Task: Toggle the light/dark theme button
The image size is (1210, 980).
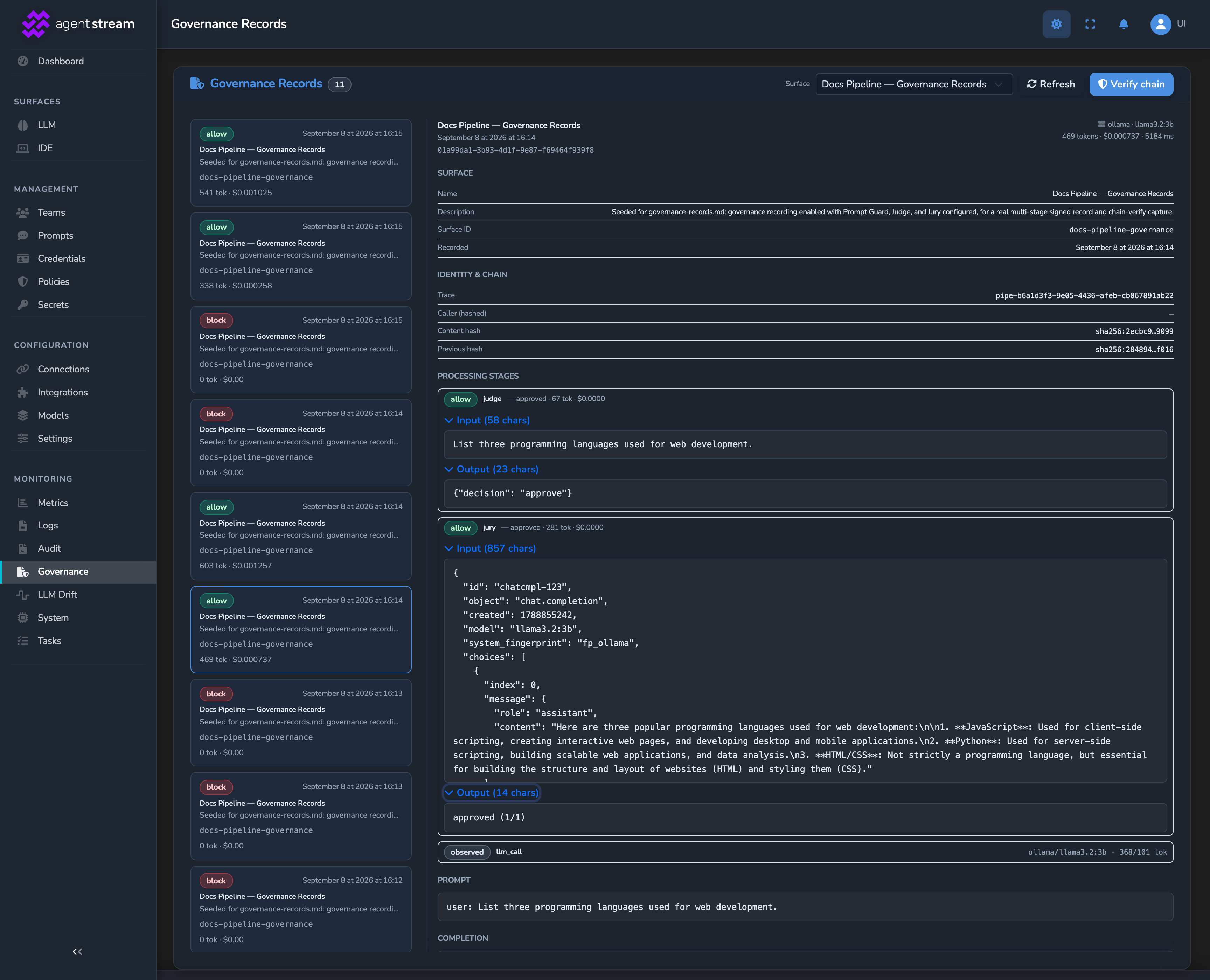Action: click(x=1056, y=24)
